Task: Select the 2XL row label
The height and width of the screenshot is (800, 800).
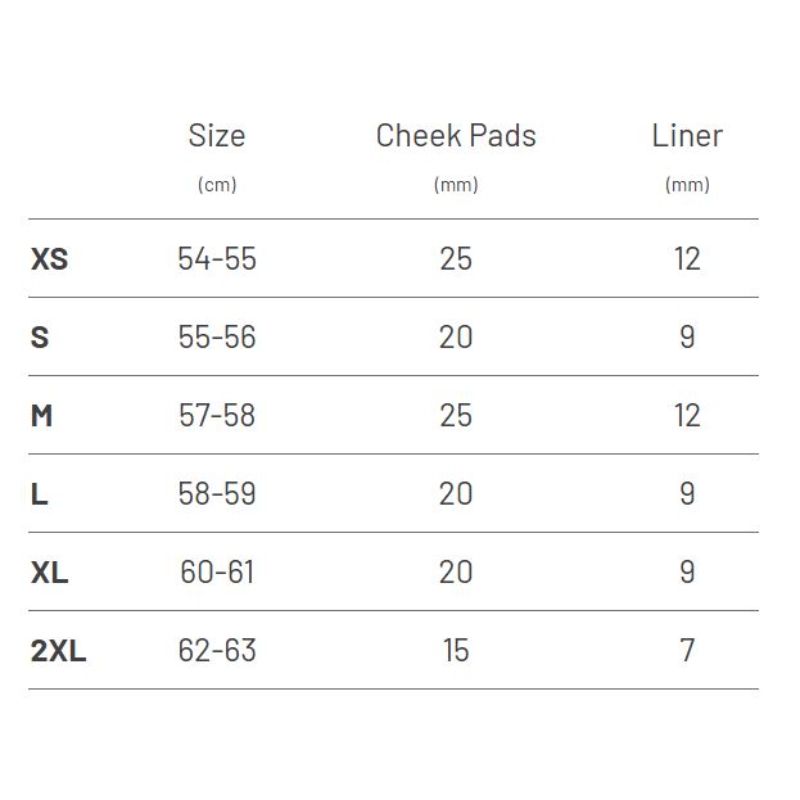Action: coord(58,651)
